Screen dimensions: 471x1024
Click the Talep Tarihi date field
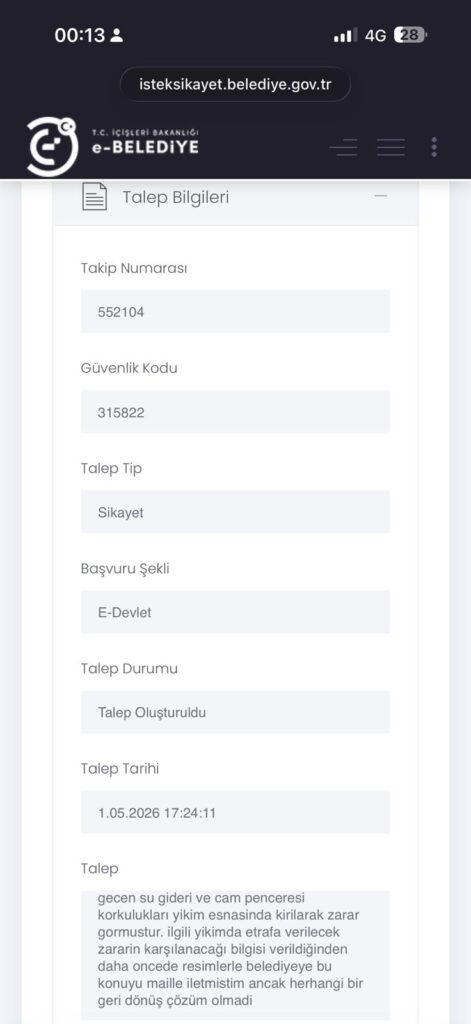point(235,812)
